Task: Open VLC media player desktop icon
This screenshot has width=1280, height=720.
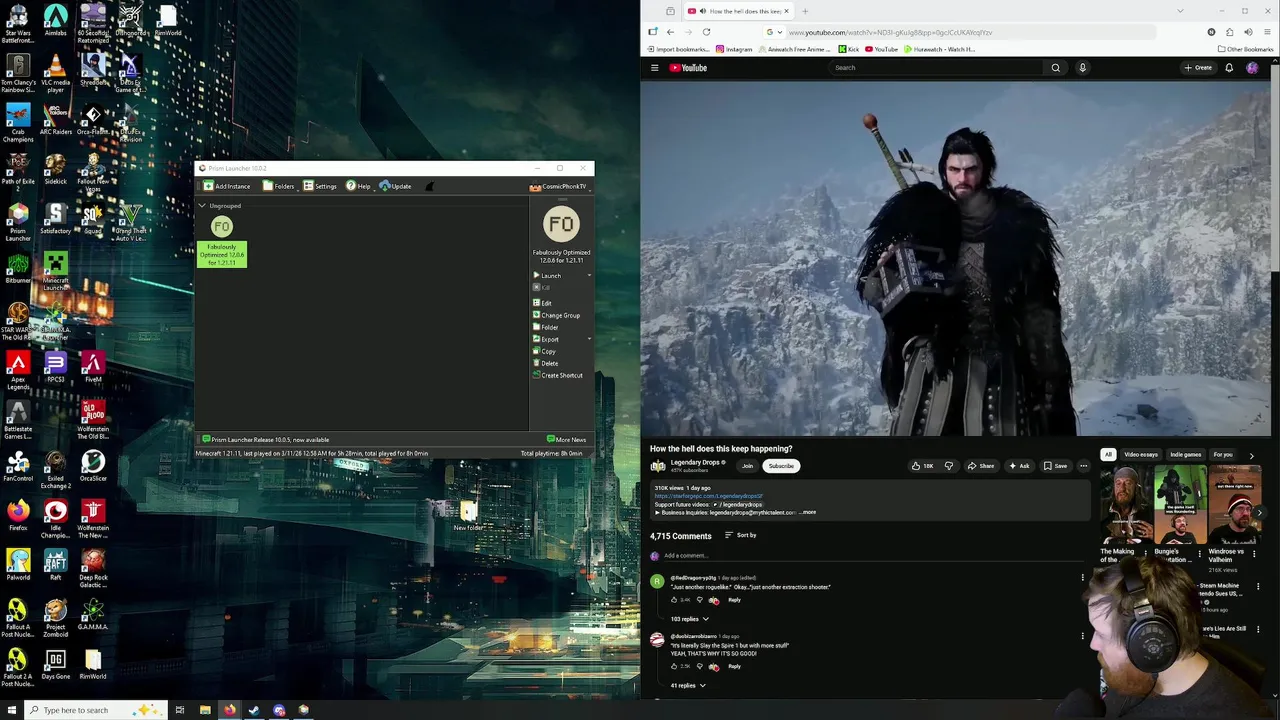Action: 55,72
